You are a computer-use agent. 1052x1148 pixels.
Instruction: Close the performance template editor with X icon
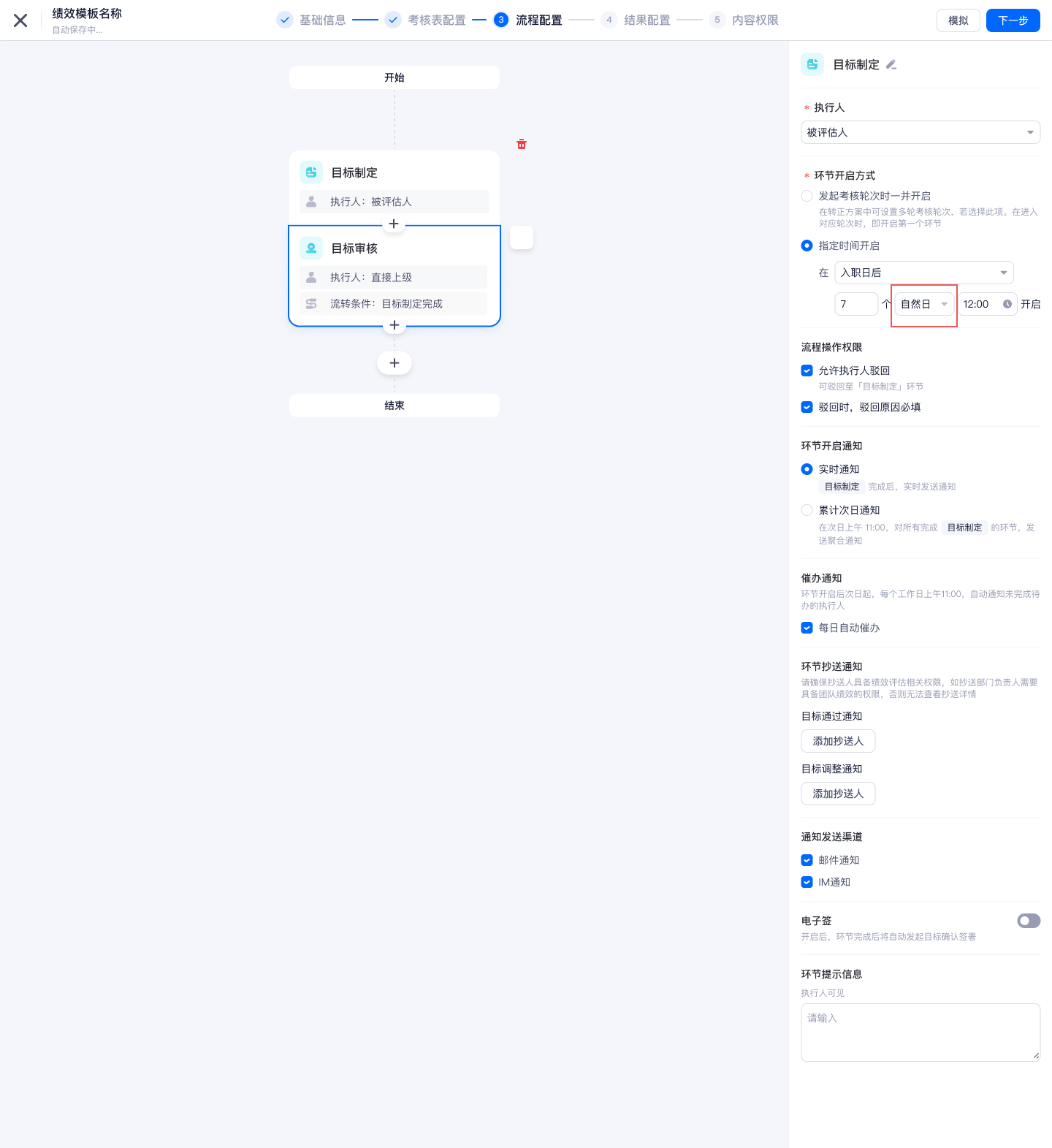coord(20,20)
